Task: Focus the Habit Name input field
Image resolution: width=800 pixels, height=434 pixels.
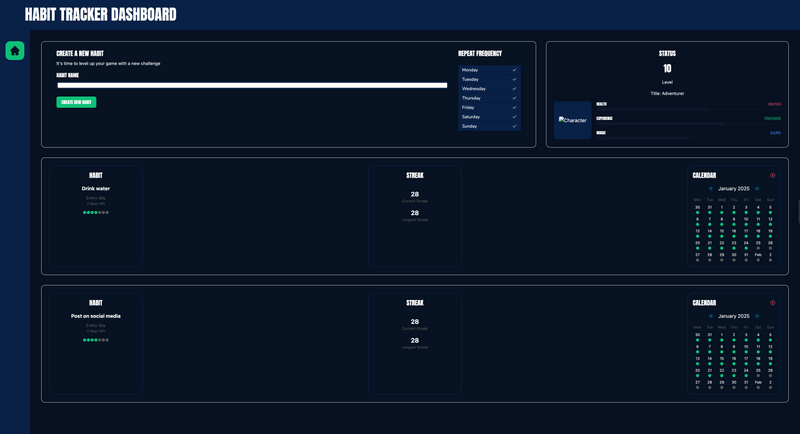Action: tap(252, 85)
